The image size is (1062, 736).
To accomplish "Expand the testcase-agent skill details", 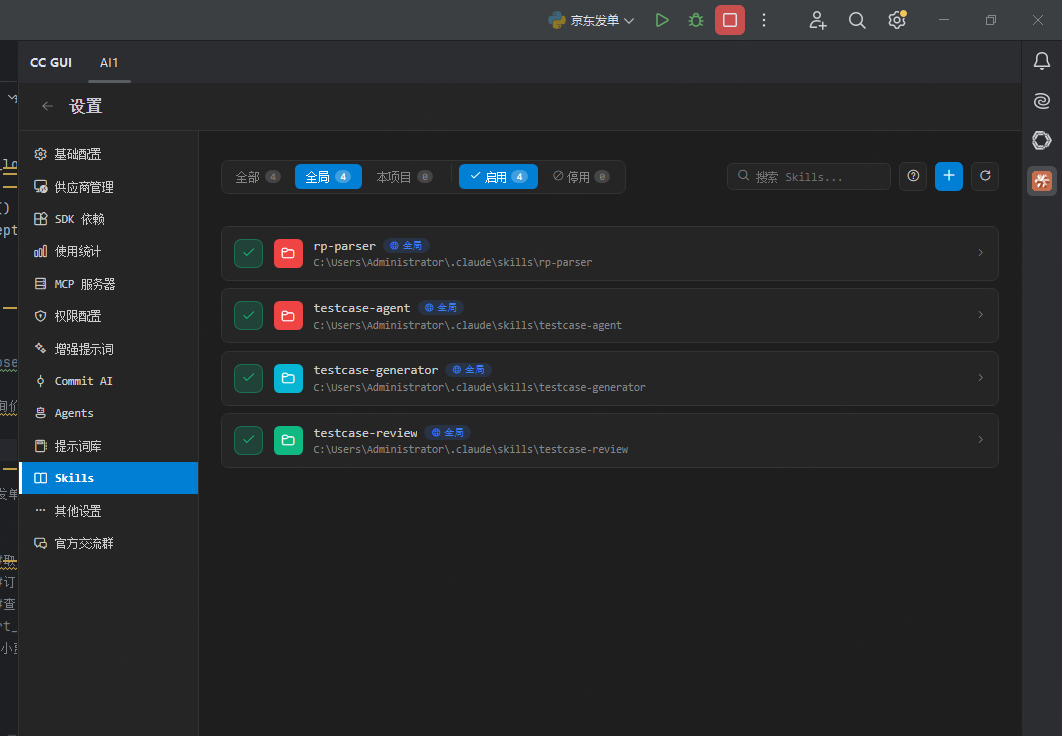I will (980, 315).
